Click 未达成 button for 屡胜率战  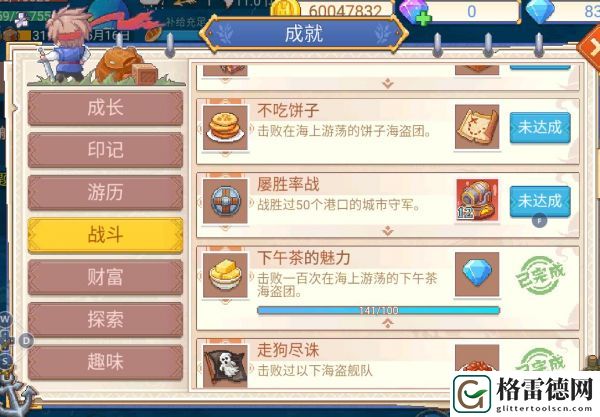point(540,201)
